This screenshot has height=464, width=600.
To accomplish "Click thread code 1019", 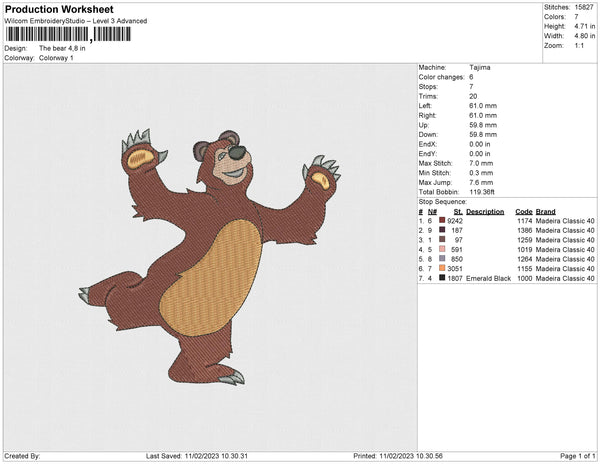I will pyautogui.click(x=525, y=249).
